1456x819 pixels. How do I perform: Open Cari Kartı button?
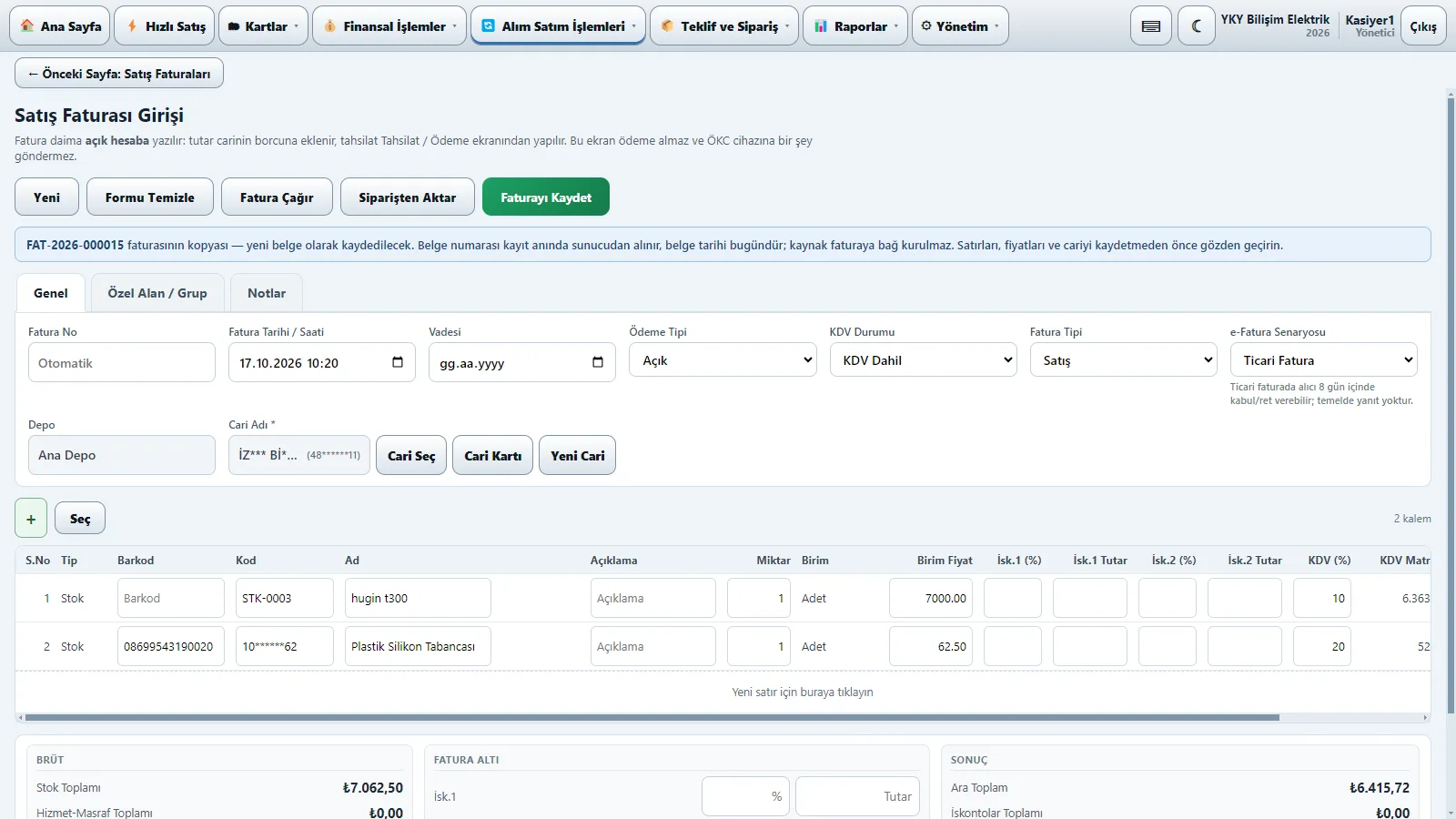pos(493,455)
